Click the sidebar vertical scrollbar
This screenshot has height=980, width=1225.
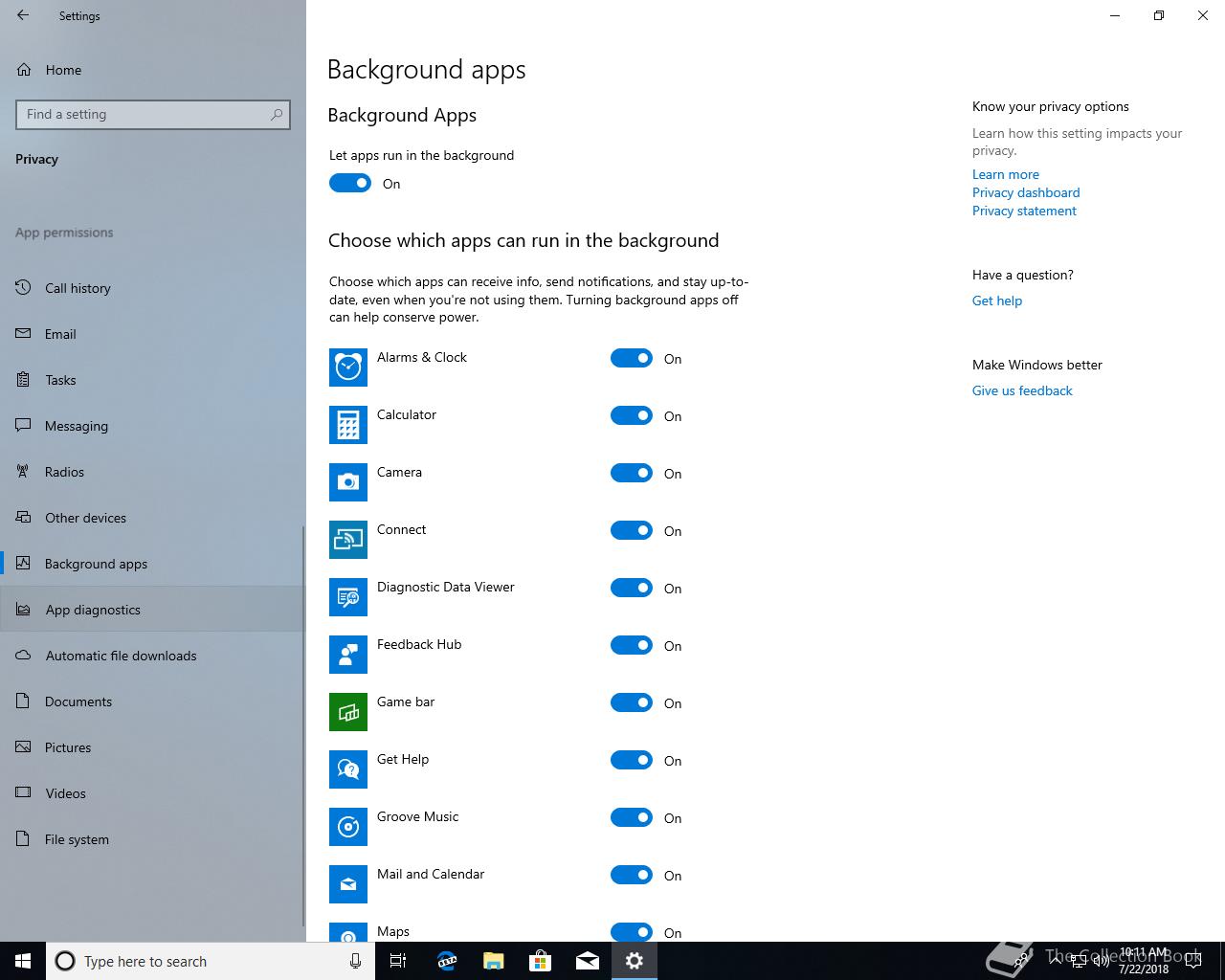[x=303, y=727]
